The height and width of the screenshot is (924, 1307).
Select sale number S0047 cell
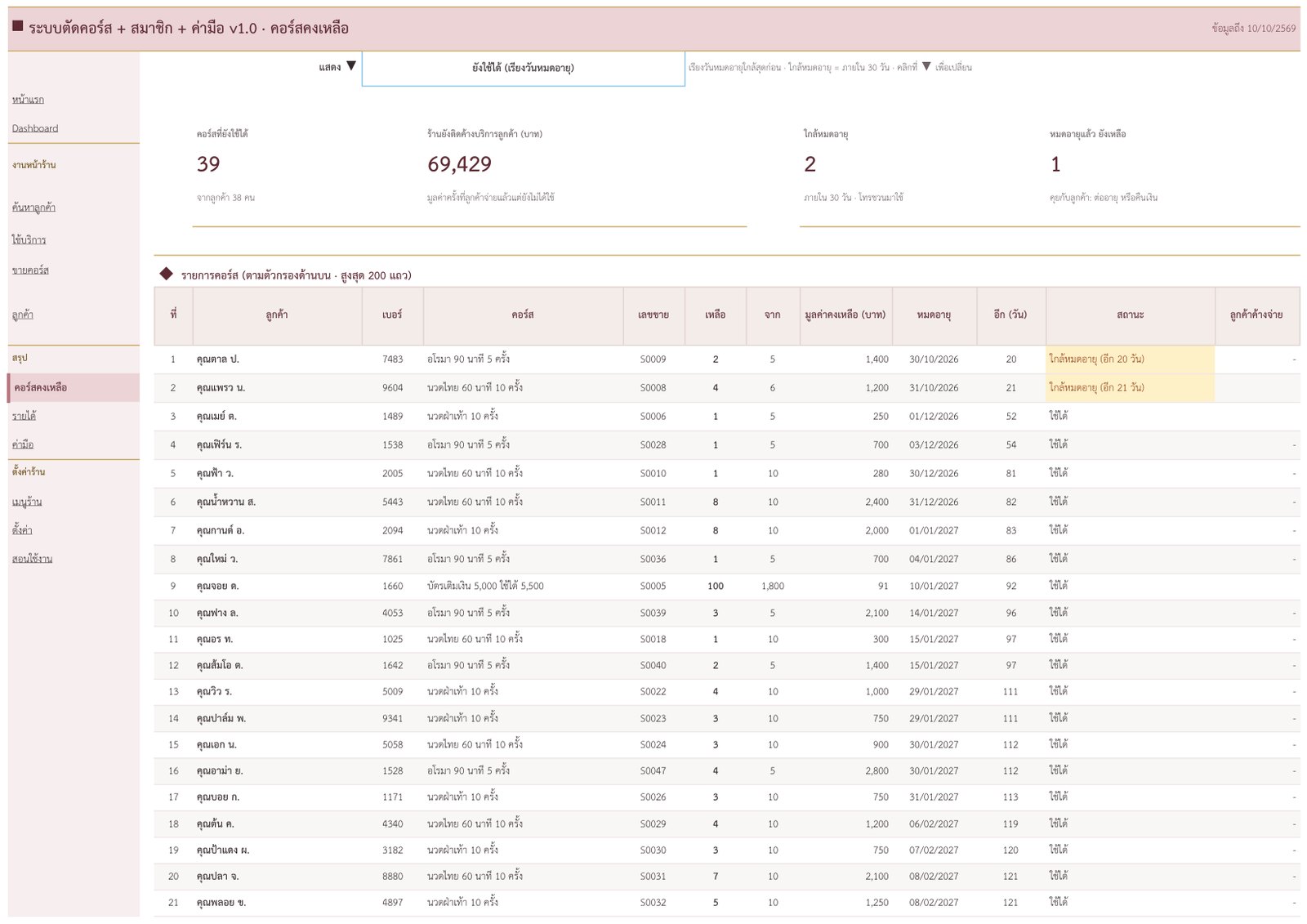pyautogui.click(x=653, y=771)
